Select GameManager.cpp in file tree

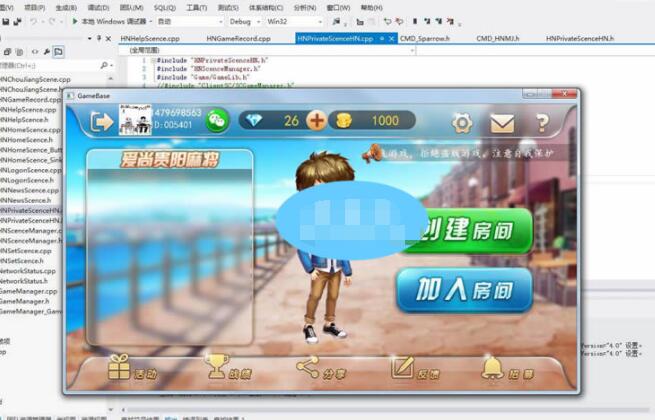pyautogui.click(x=29, y=291)
